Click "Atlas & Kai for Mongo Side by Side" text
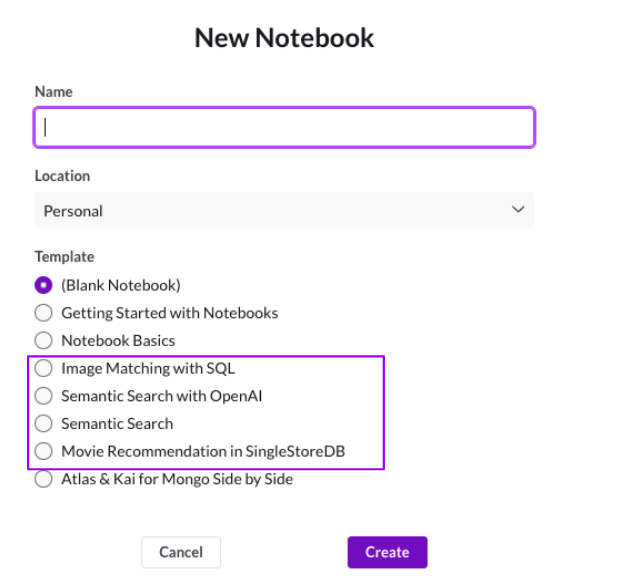Image resolution: width=640 pixels, height=585 pixels. 177,479
